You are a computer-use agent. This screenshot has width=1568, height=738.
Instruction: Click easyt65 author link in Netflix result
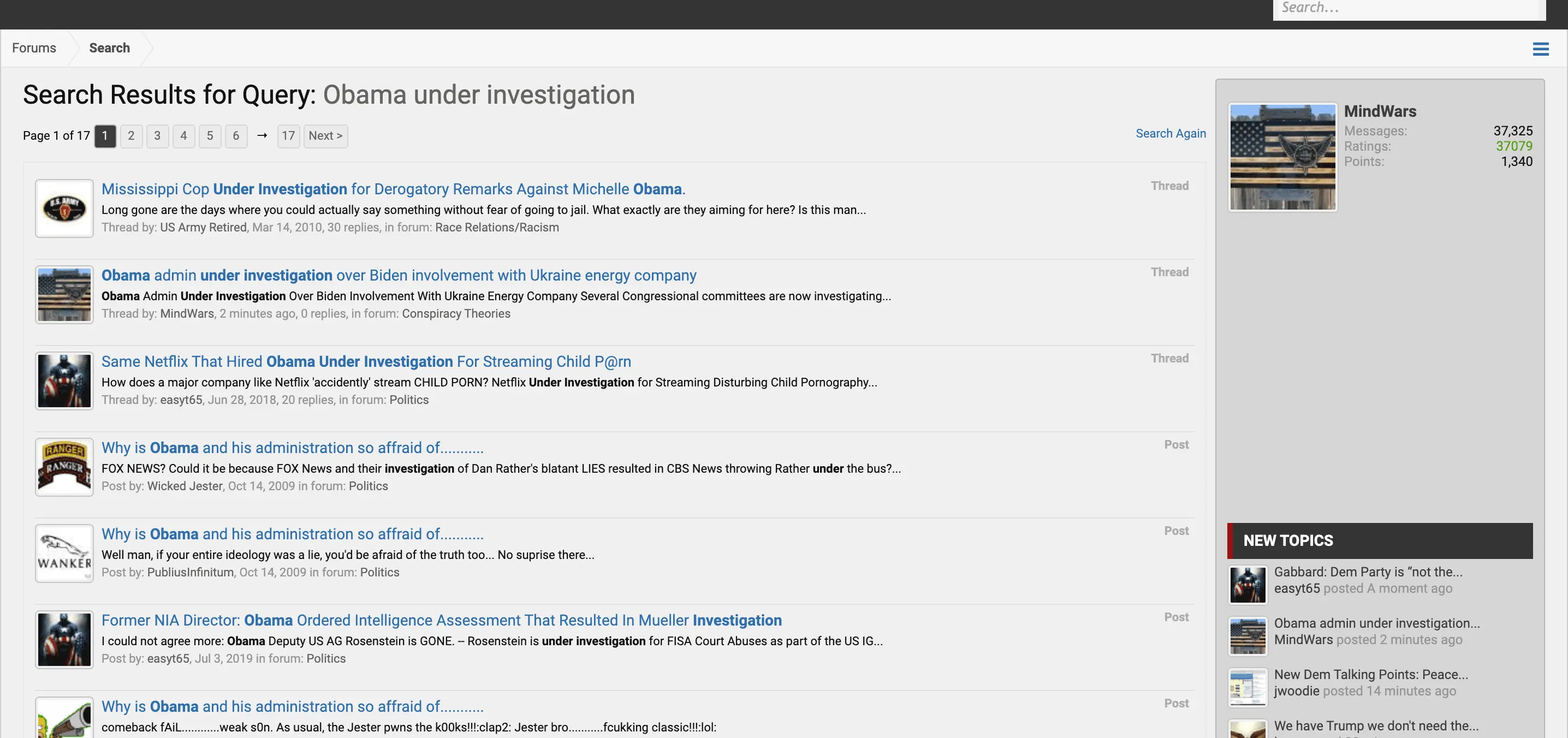point(181,400)
